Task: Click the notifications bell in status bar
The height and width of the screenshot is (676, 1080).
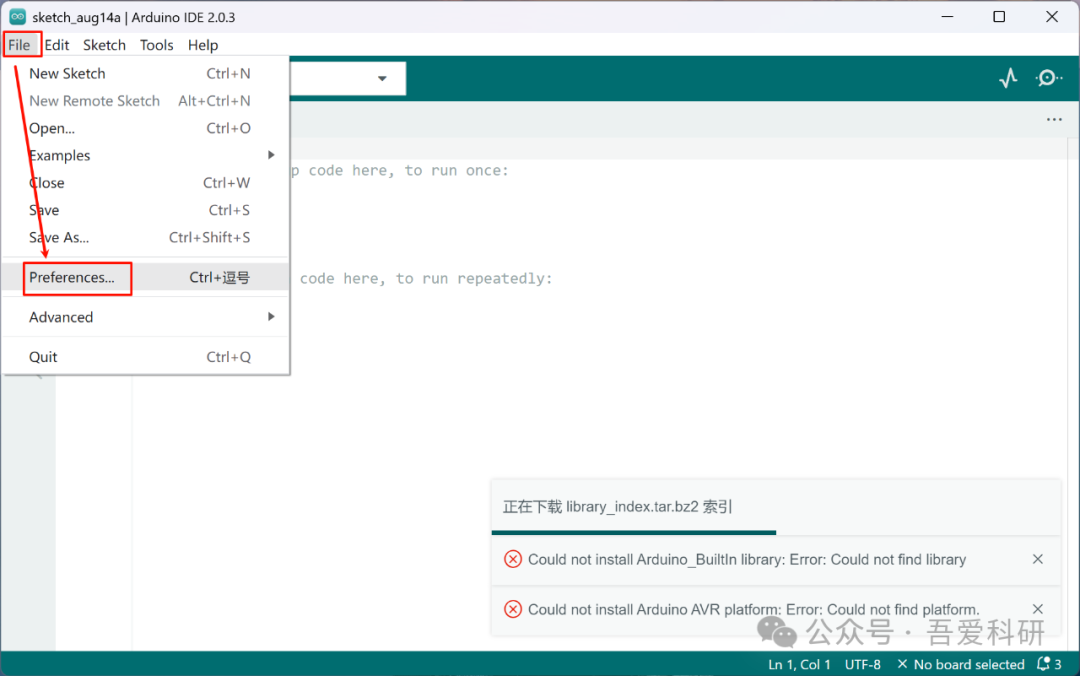Action: 1043,664
